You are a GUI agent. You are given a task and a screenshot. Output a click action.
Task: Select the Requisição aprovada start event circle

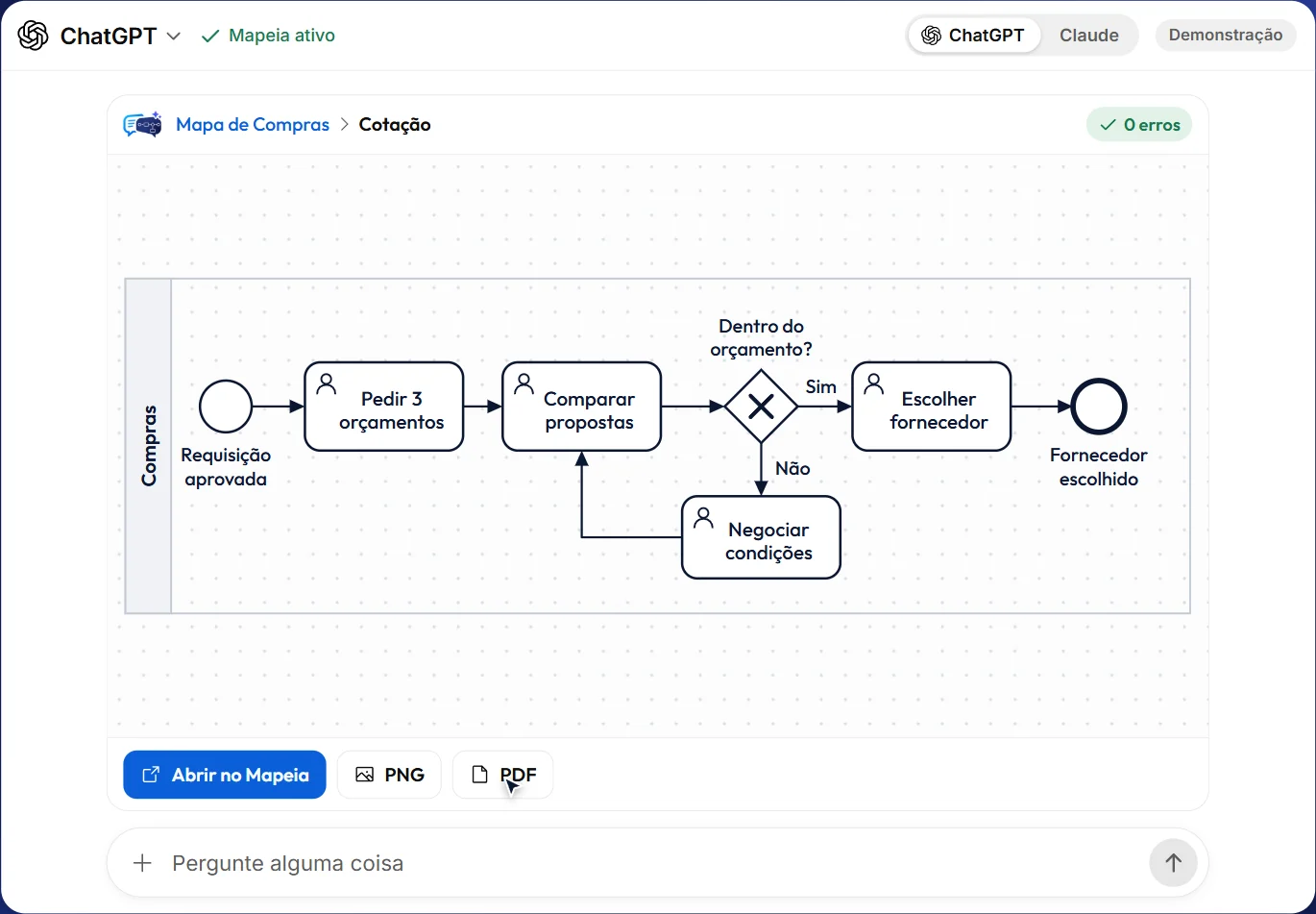pyautogui.click(x=226, y=407)
